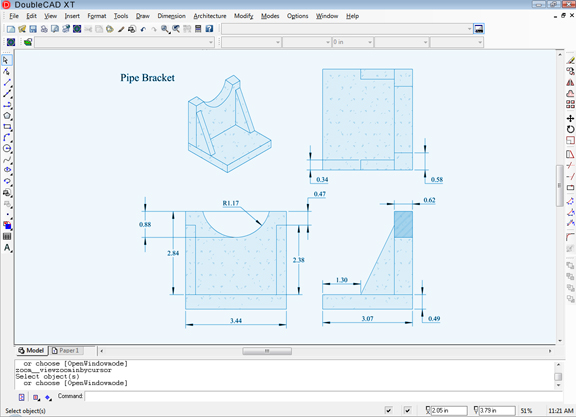This screenshot has width=576, height=417.
Task: Click the isometric bracket drawing
Action: pos(230,124)
